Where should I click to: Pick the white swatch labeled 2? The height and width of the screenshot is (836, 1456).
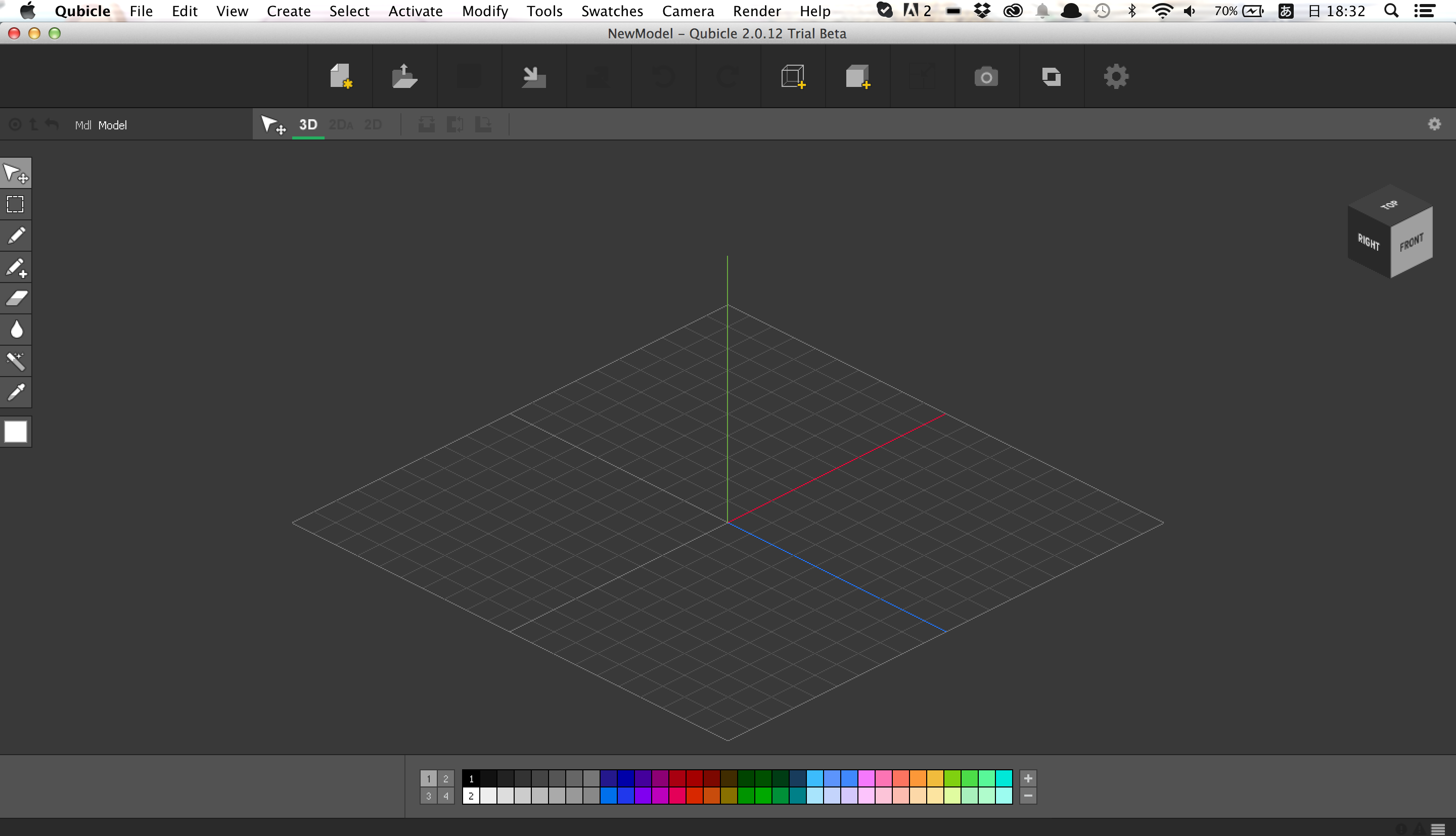click(471, 796)
